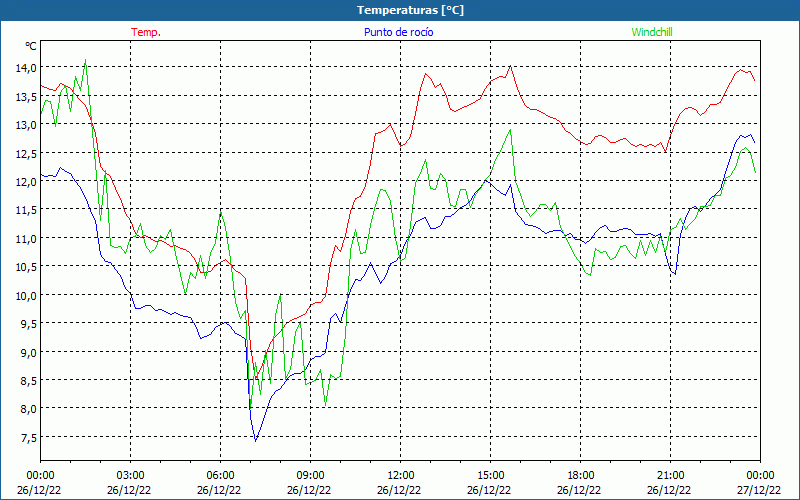800x500 pixels.
Task: Click the '8,0' y-axis value
Action: 28,408
